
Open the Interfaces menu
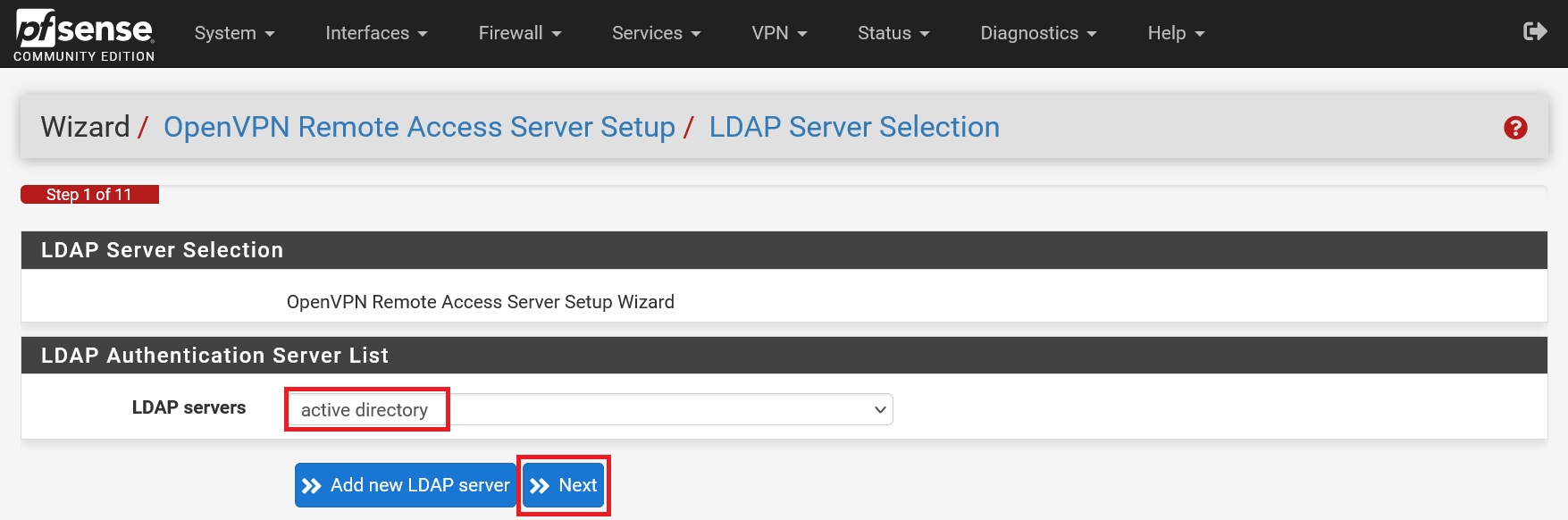point(376,33)
